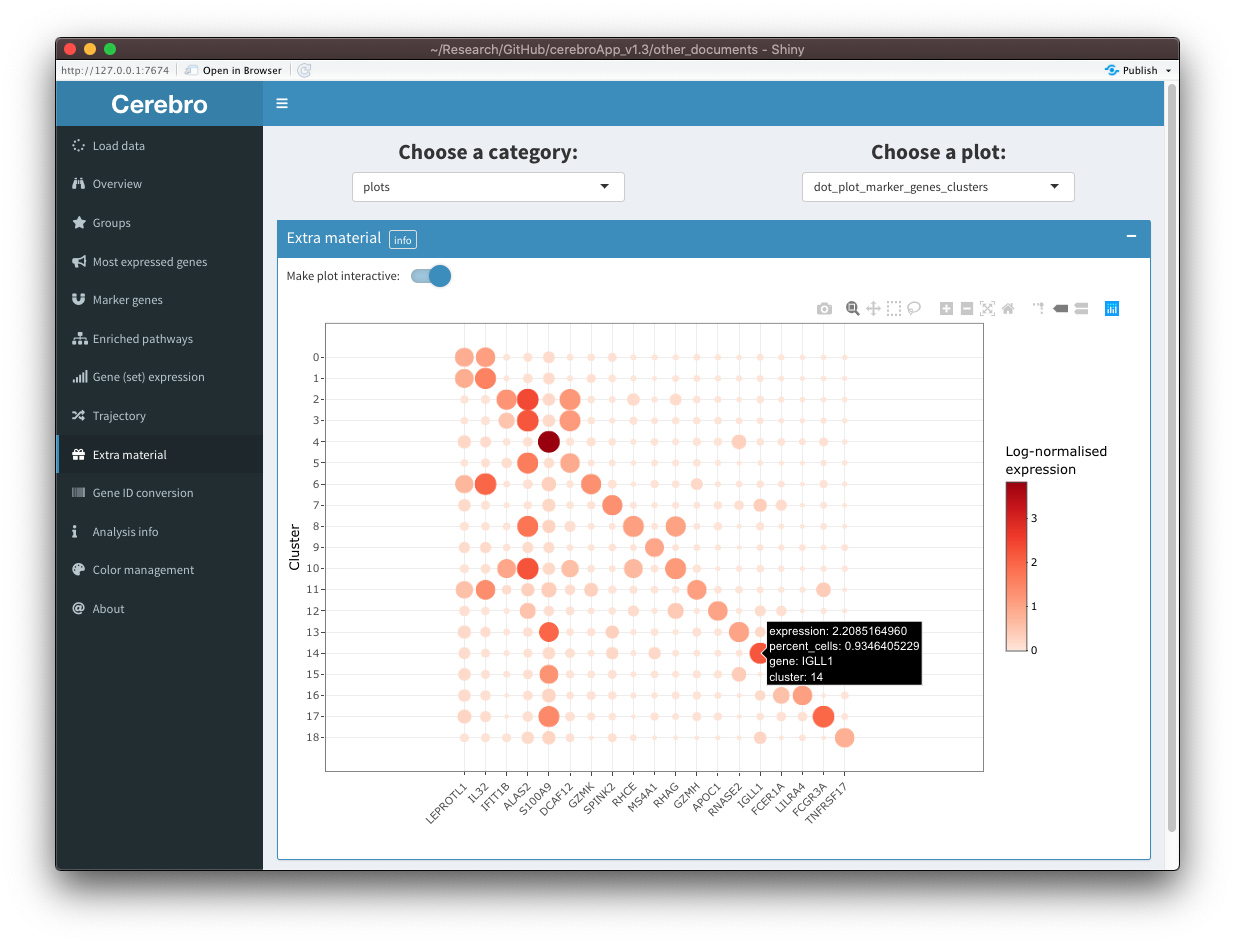This screenshot has height=944, width=1235.
Task: Open Analysis info section
Action: click(x=159, y=532)
